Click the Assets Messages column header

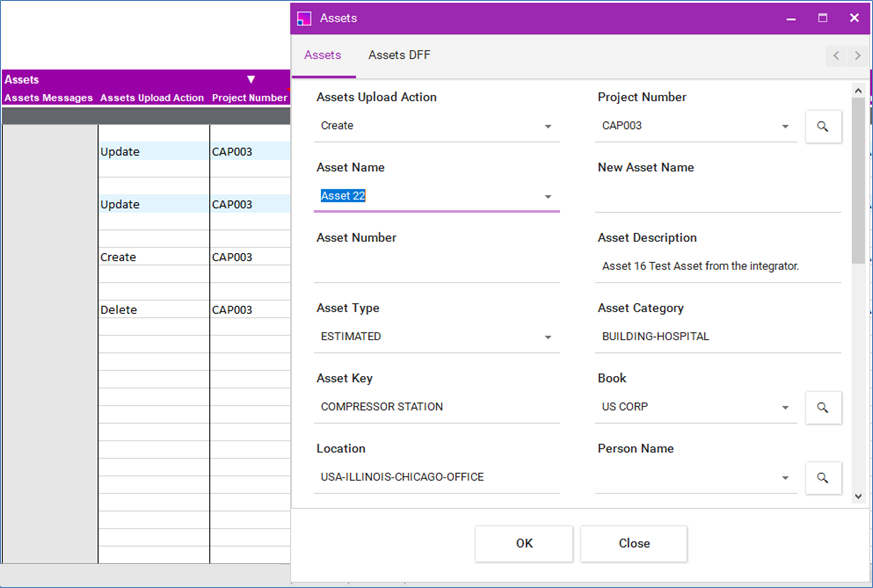pyautogui.click(x=49, y=98)
